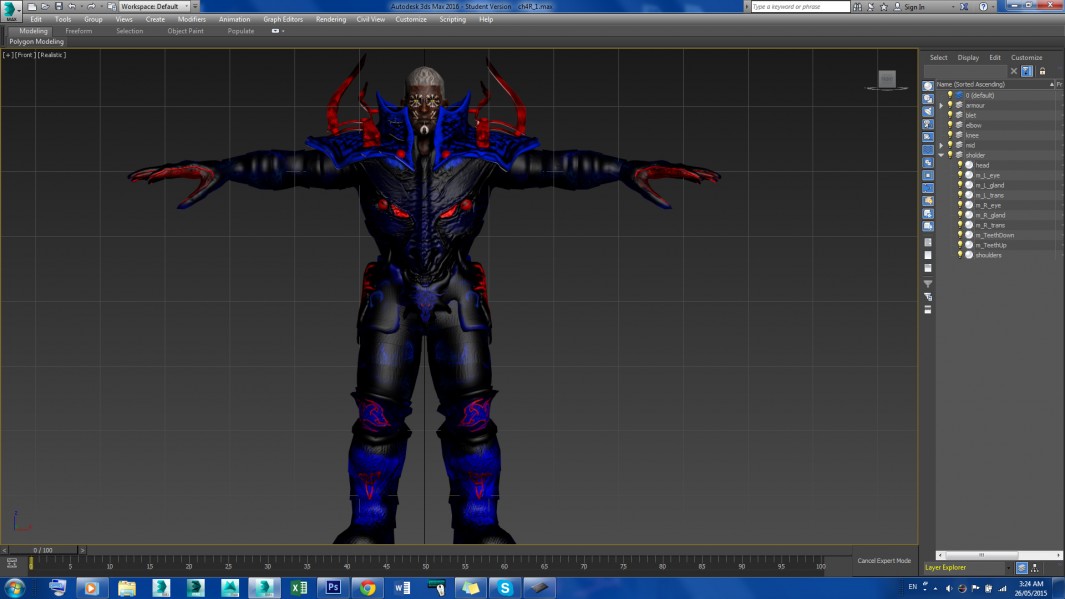Toggle visibility lightbulb for blet layer
The width and height of the screenshot is (1065, 599).
click(950, 115)
